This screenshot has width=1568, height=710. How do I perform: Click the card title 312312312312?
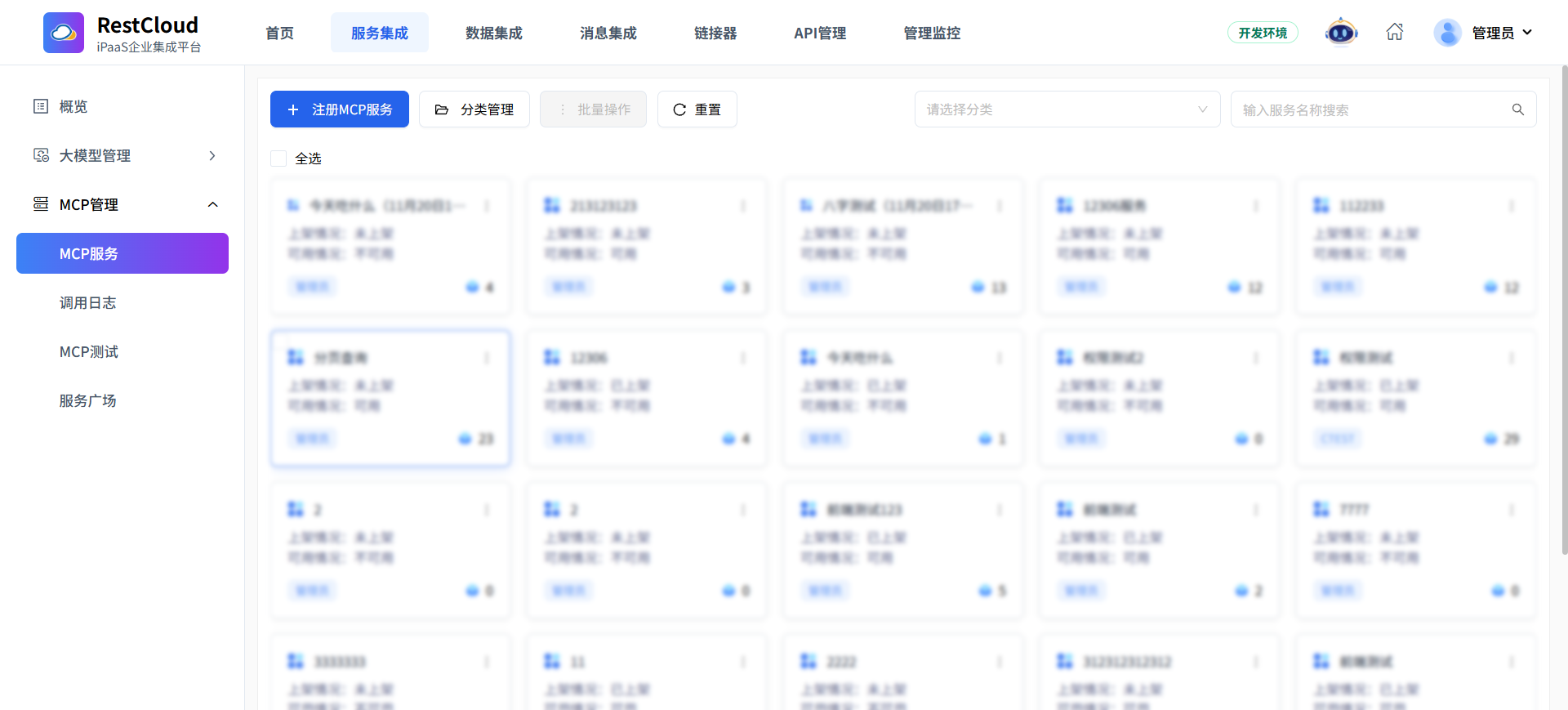click(x=1128, y=662)
